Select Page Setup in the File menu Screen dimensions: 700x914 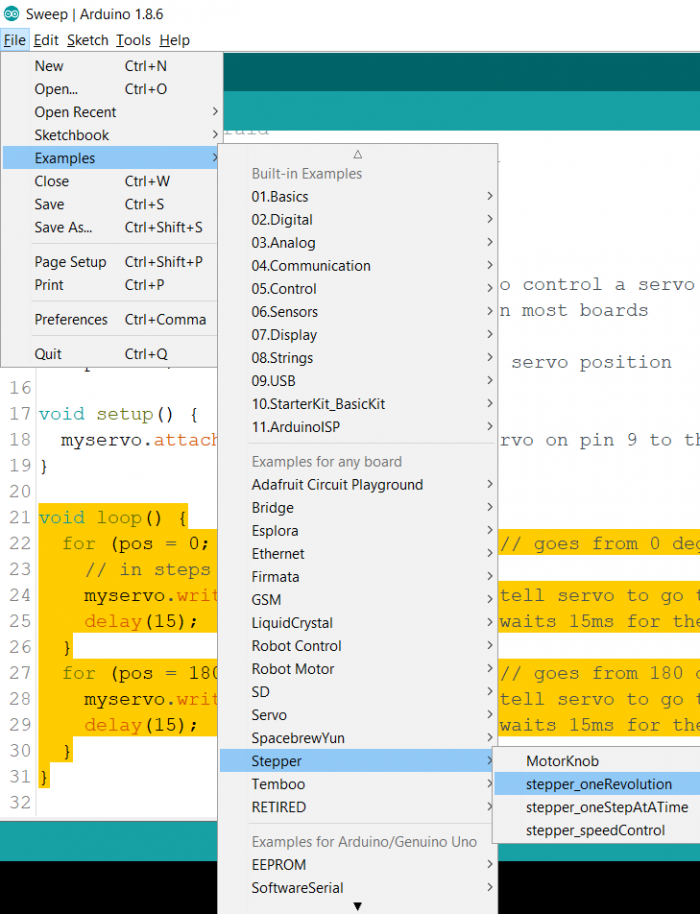pyautogui.click(x=111, y=262)
